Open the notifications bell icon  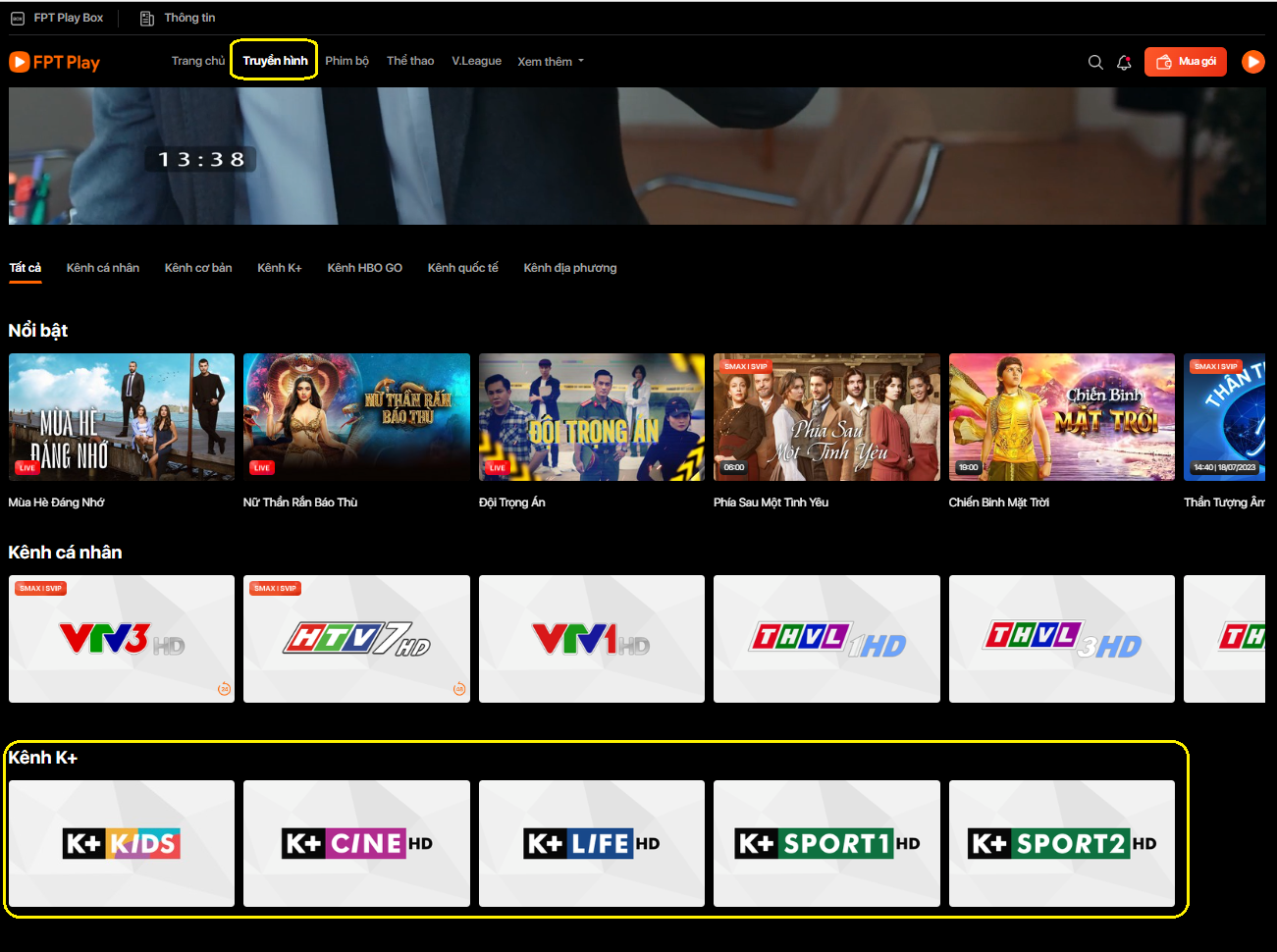pyautogui.click(x=1124, y=62)
